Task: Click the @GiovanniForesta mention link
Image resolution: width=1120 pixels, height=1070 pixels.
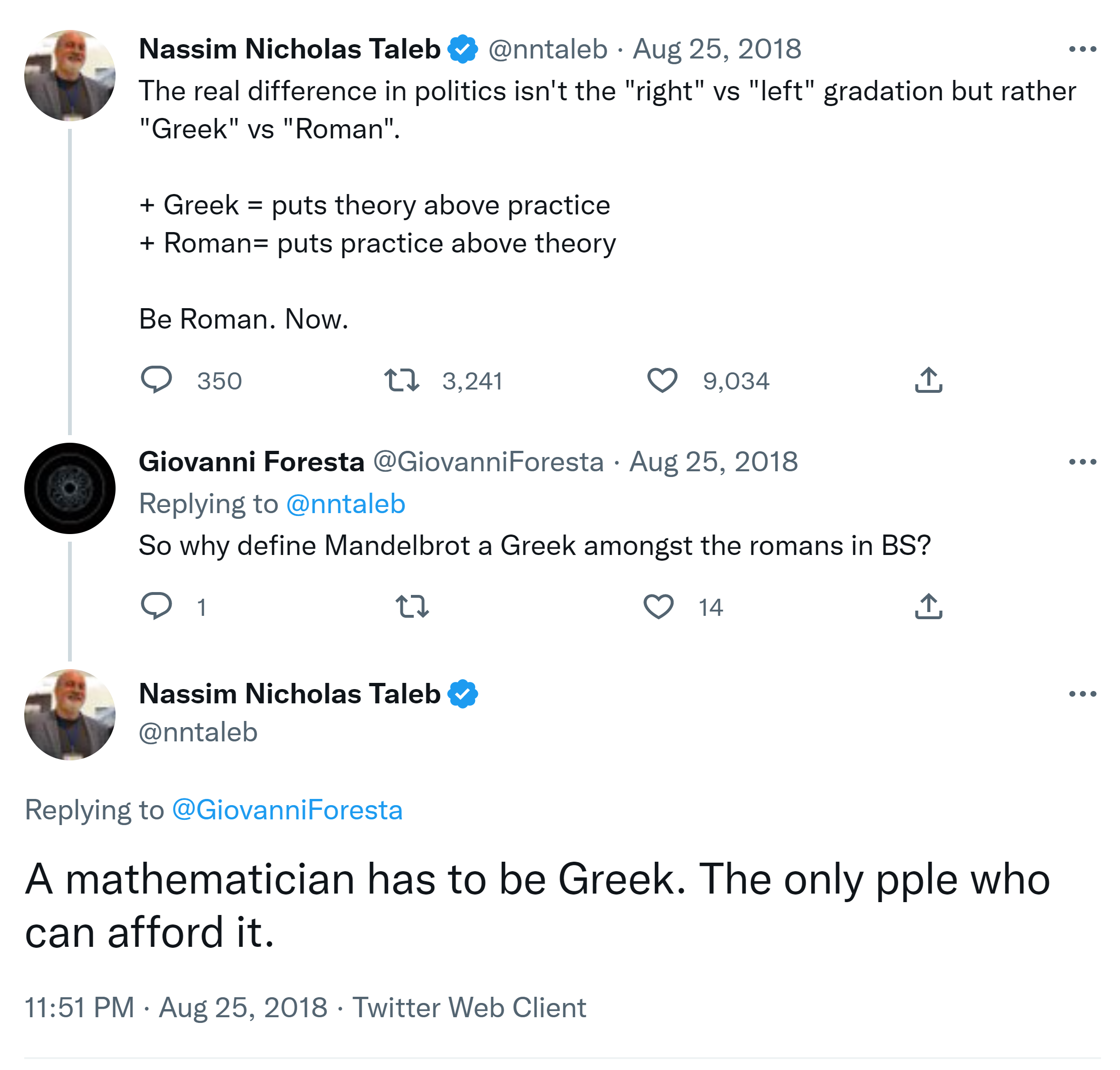Action: point(287,810)
